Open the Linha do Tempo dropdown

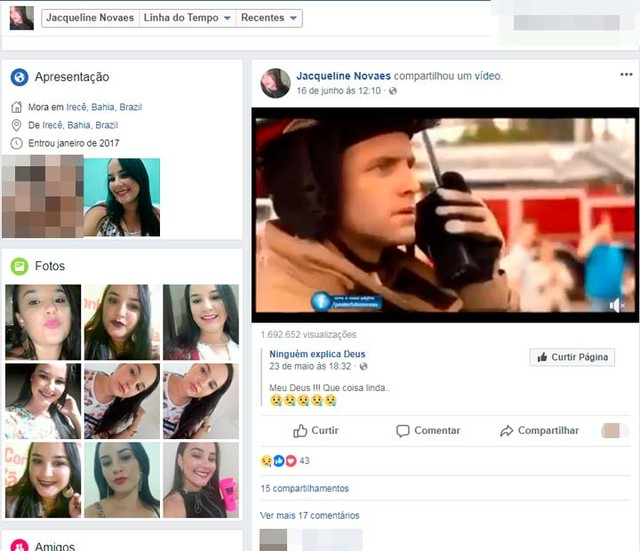(187, 18)
